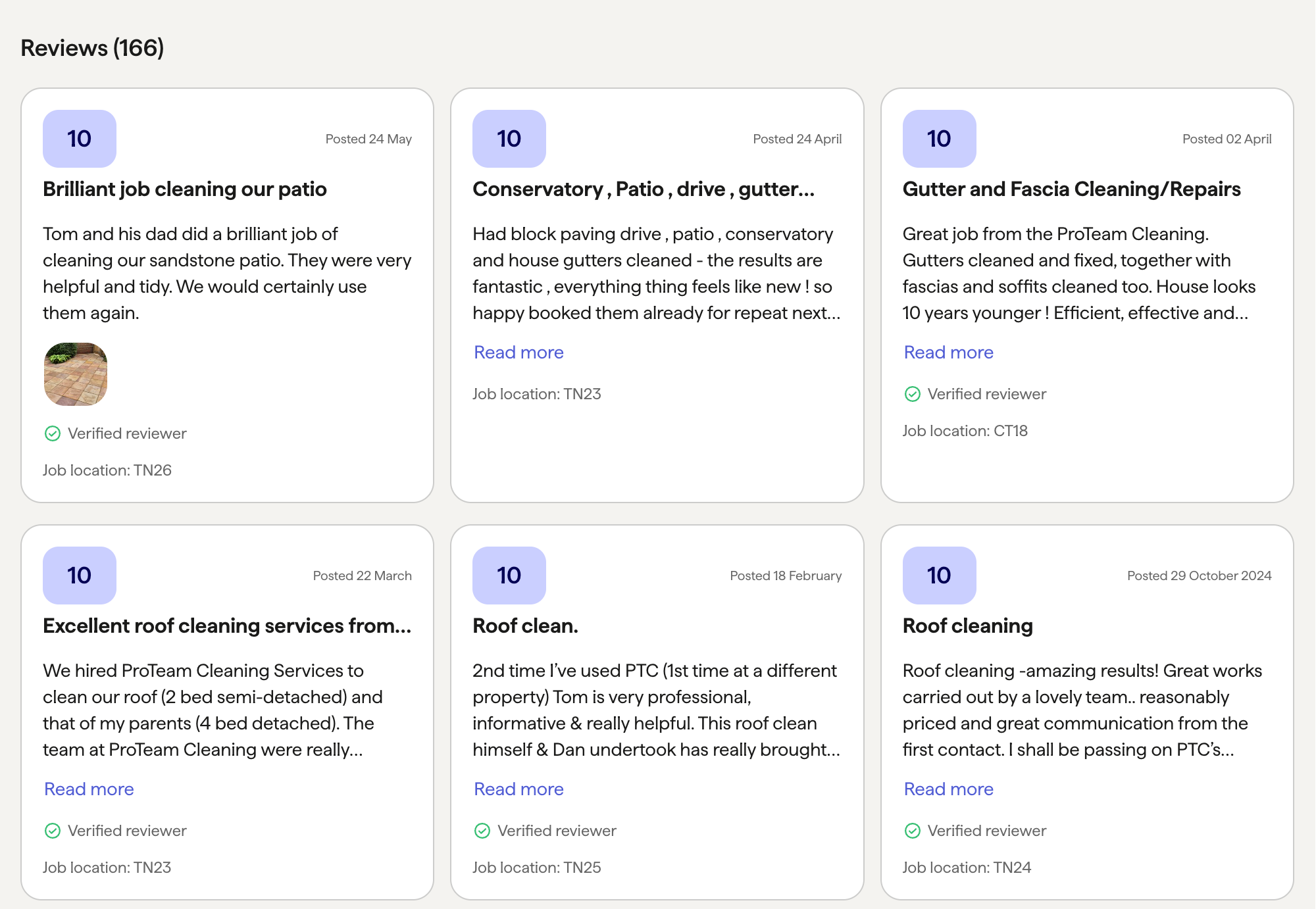Click verified check icon on 29 October review
The height and width of the screenshot is (909, 1316).
(x=912, y=831)
